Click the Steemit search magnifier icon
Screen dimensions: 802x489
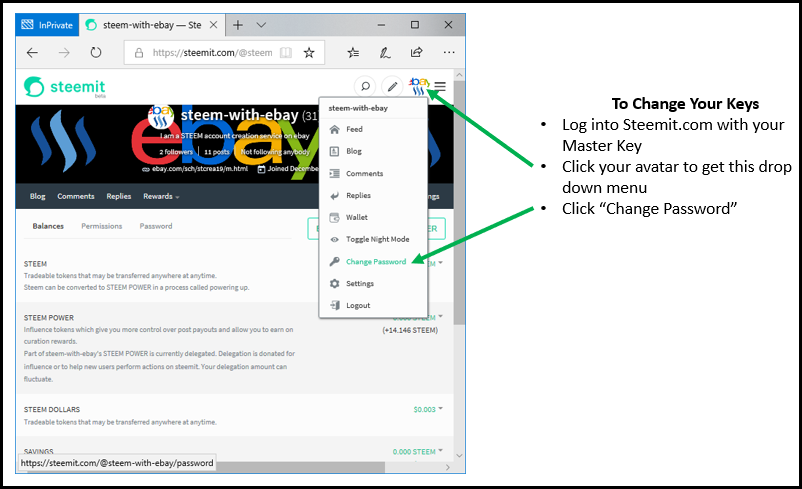tap(365, 86)
